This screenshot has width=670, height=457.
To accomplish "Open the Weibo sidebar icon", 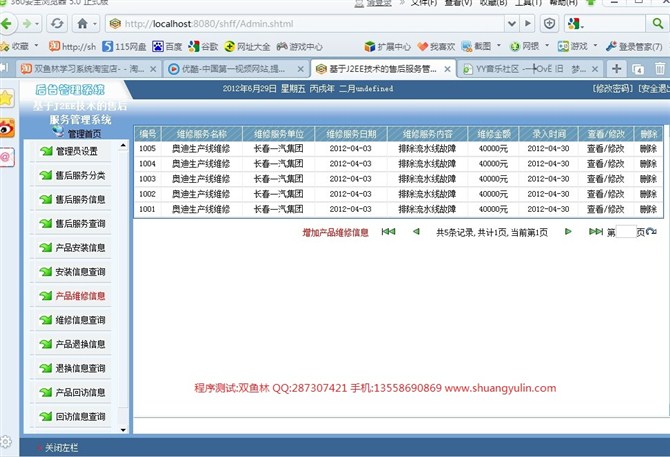I will click(x=7, y=128).
